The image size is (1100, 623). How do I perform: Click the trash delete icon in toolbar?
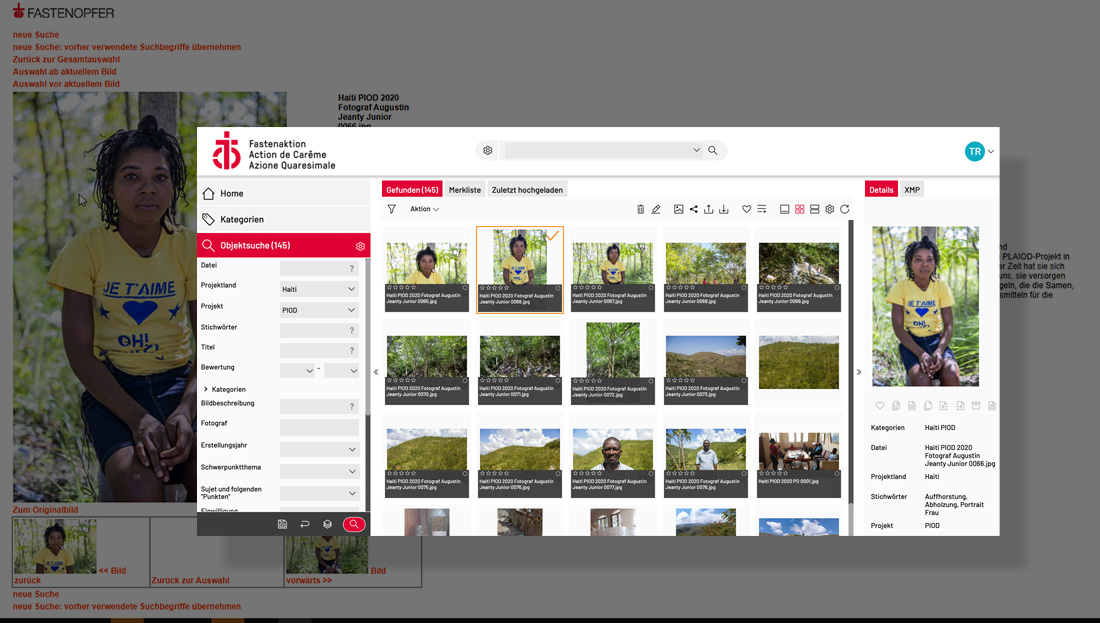point(641,210)
